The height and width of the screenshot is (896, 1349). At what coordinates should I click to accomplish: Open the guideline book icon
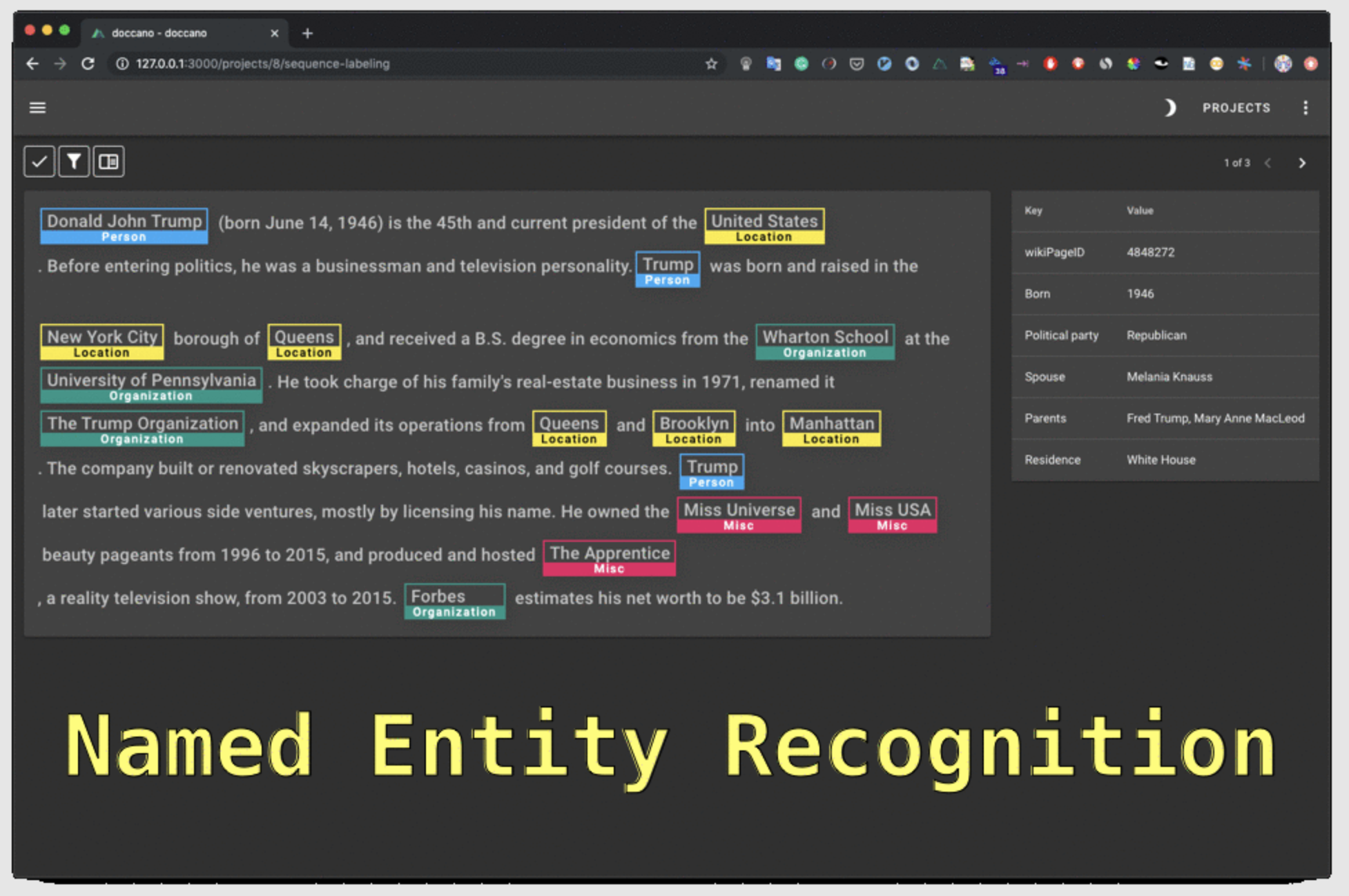tap(108, 162)
